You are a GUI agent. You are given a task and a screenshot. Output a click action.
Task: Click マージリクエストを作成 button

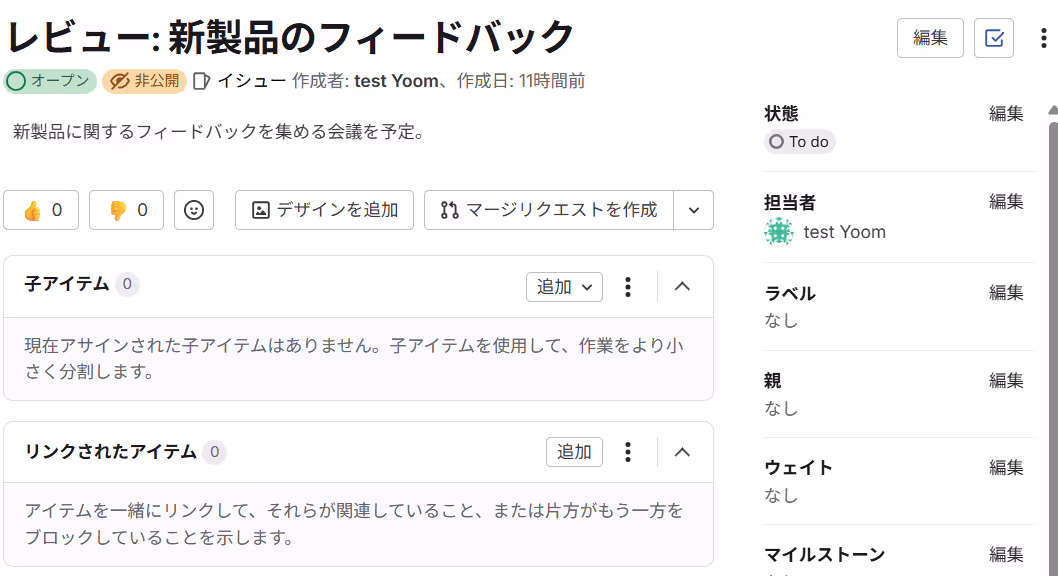549,210
